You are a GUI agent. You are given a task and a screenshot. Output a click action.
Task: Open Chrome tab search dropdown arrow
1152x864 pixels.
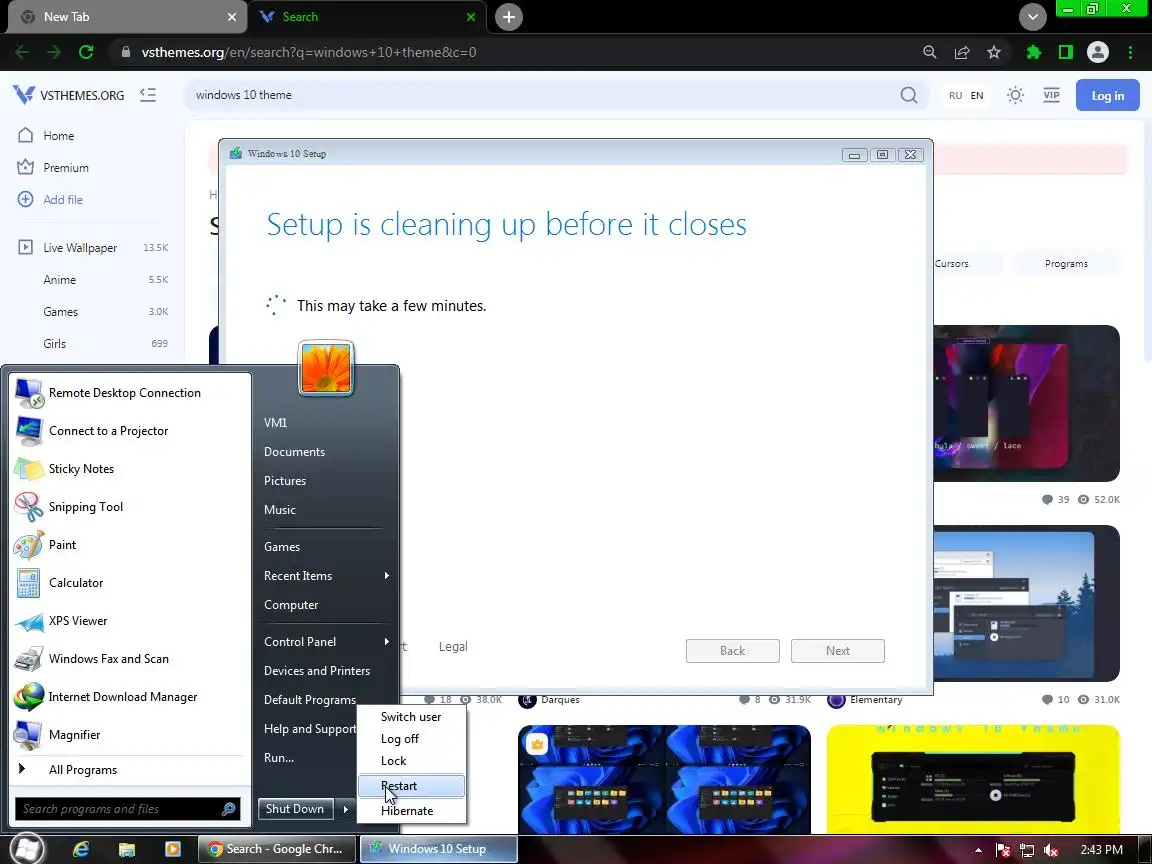pos(1032,16)
